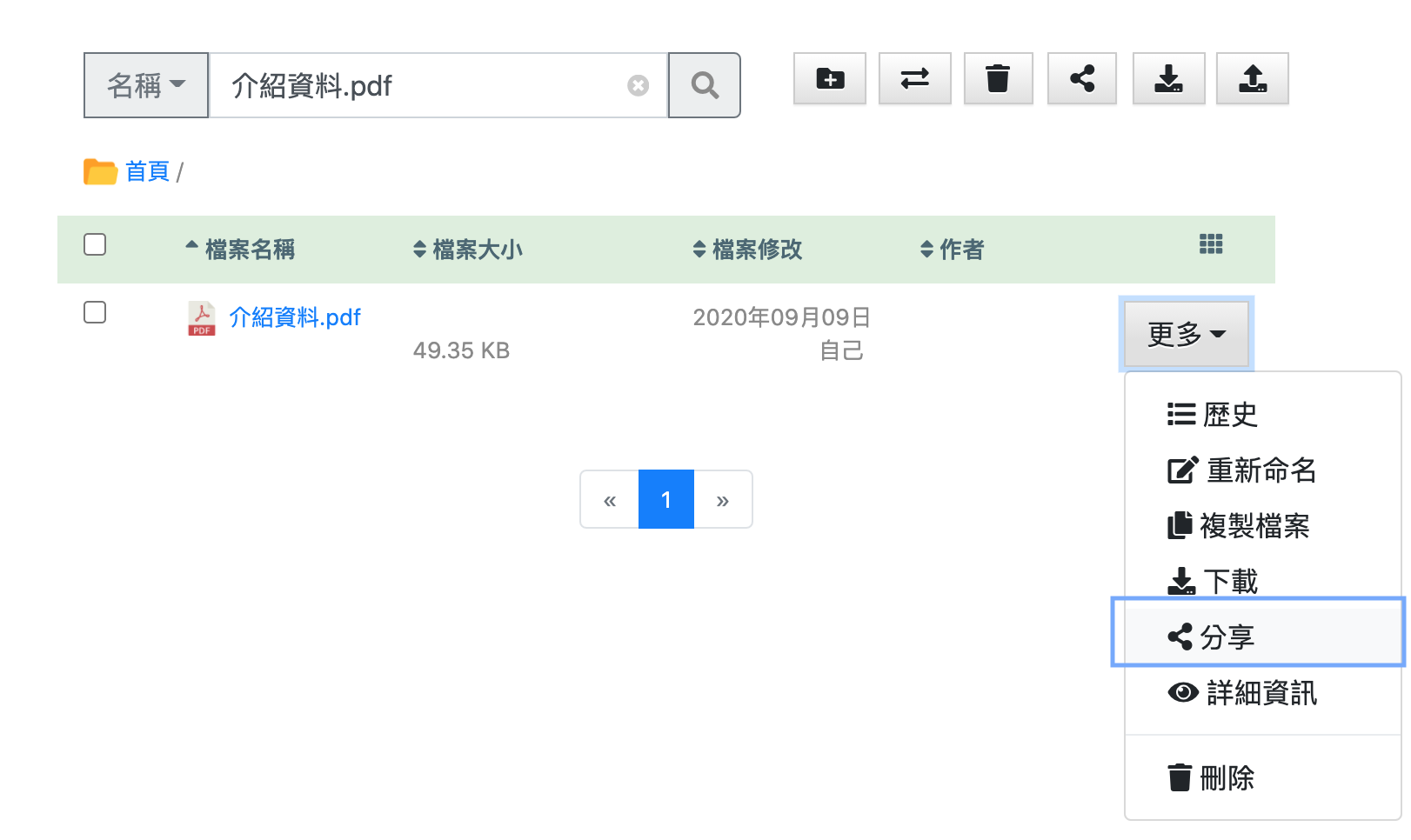Choose 重新命名 from the menu
The width and height of the screenshot is (1411, 840).
click(1242, 470)
